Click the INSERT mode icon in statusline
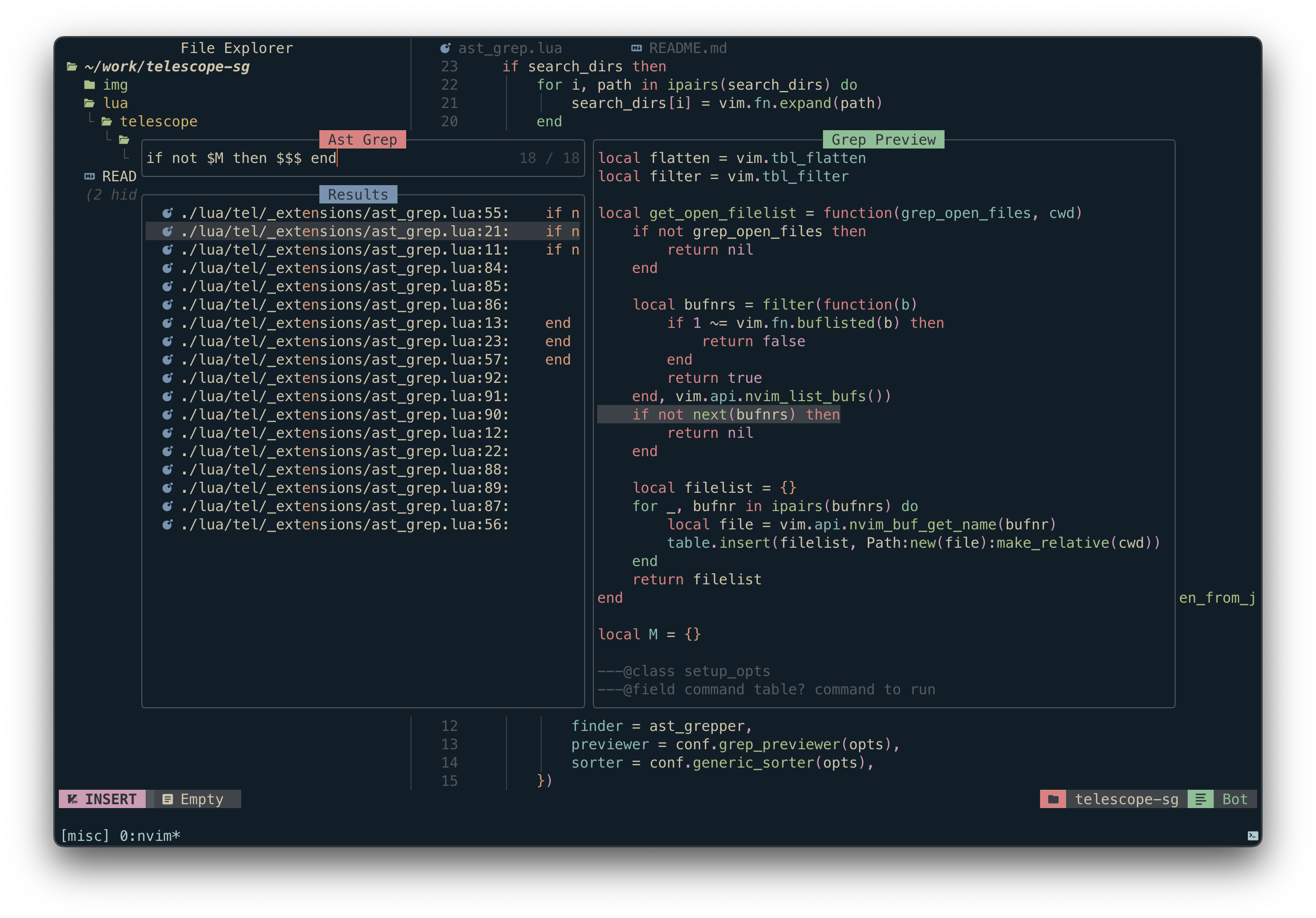This screenshot has width=1316, height=918. 73,799
